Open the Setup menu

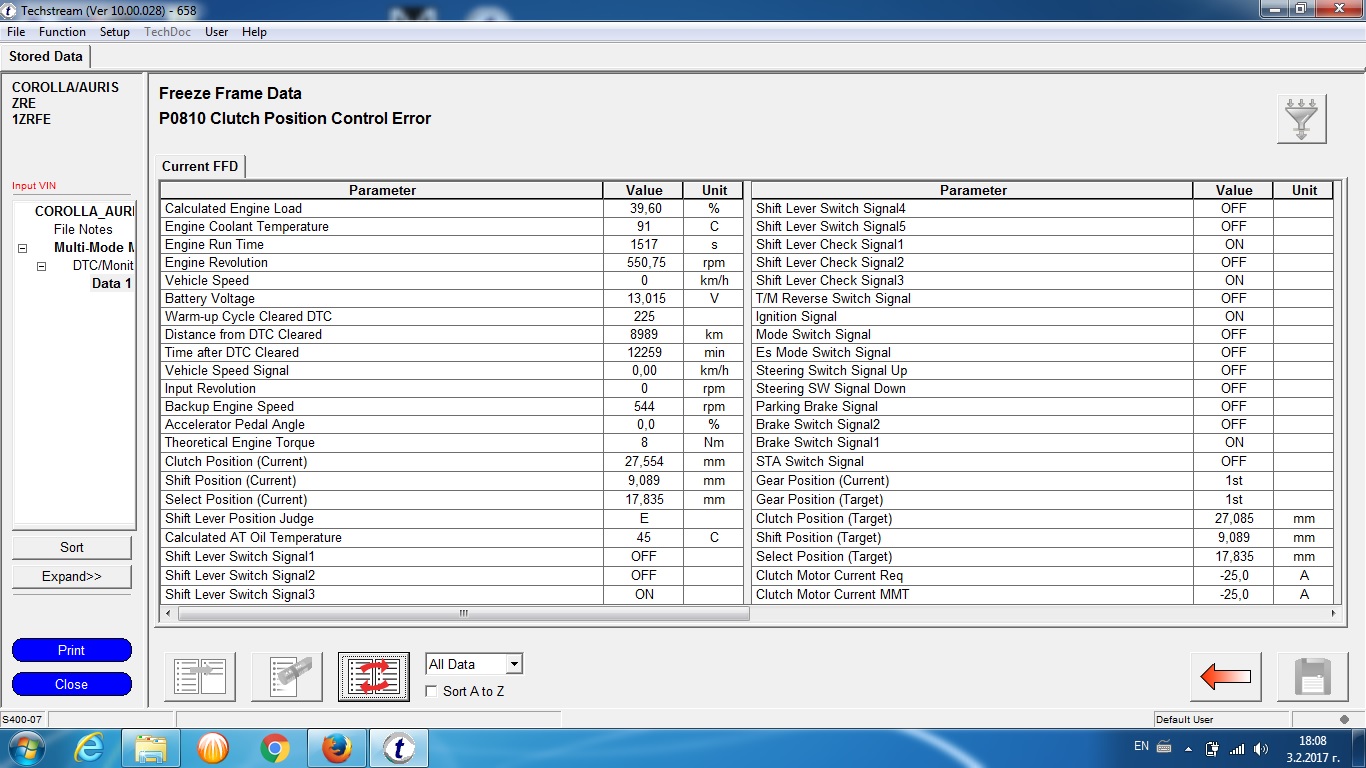[x=114, y=32]
